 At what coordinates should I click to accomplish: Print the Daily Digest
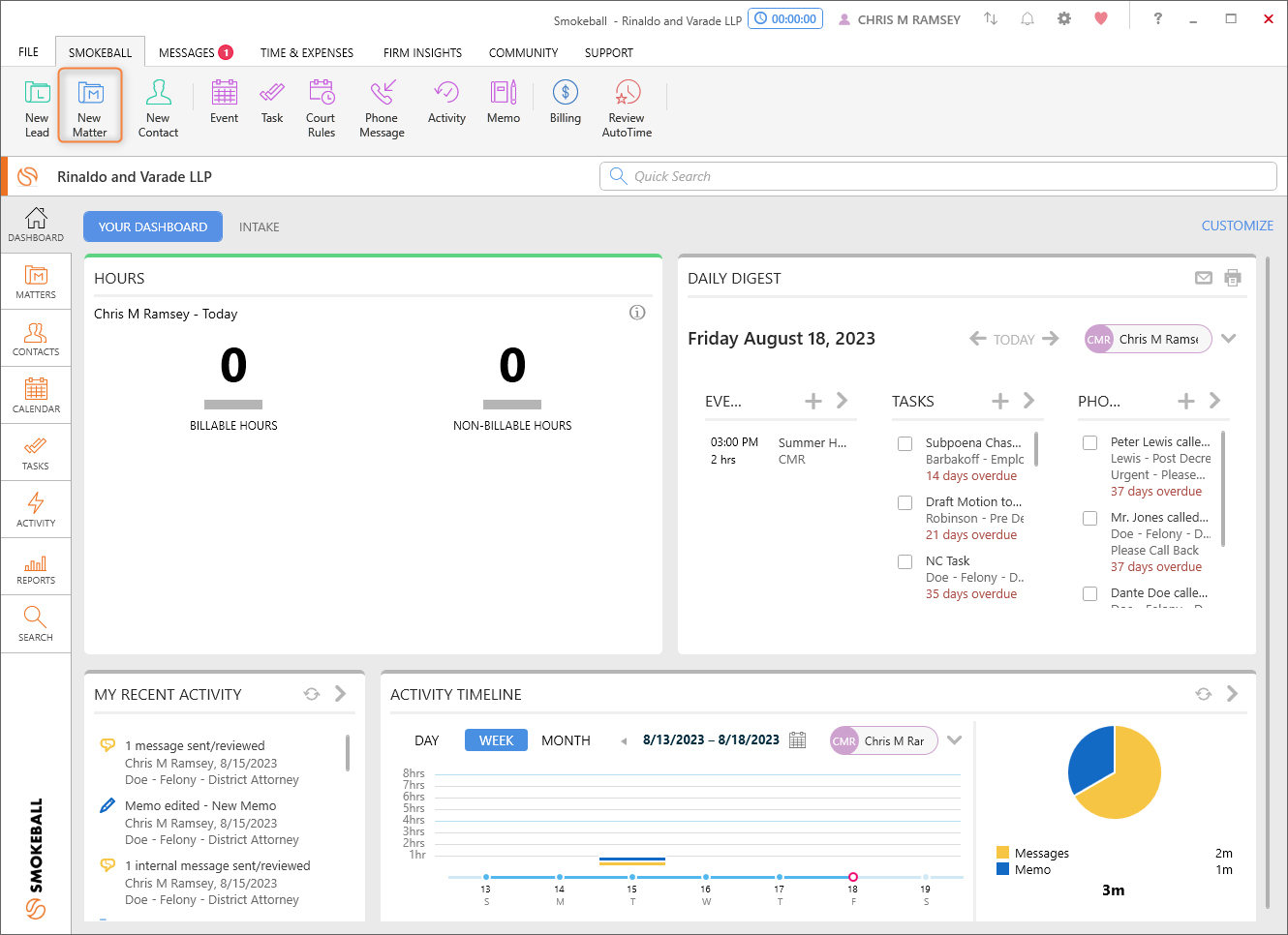(1233, 278)
